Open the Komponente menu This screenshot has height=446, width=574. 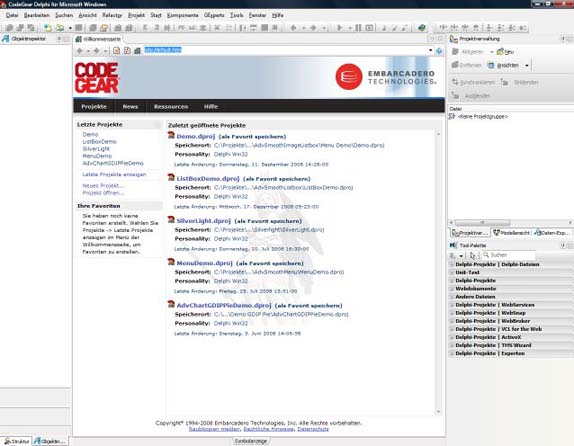pyautogui.click(x=182, y=15)
